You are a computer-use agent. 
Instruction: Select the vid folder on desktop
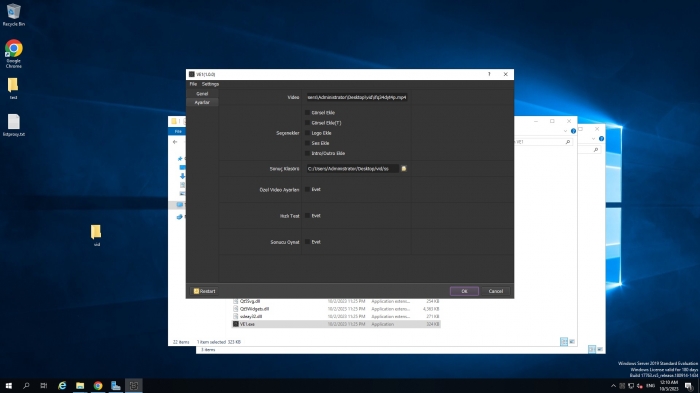[x=96, y=235]
